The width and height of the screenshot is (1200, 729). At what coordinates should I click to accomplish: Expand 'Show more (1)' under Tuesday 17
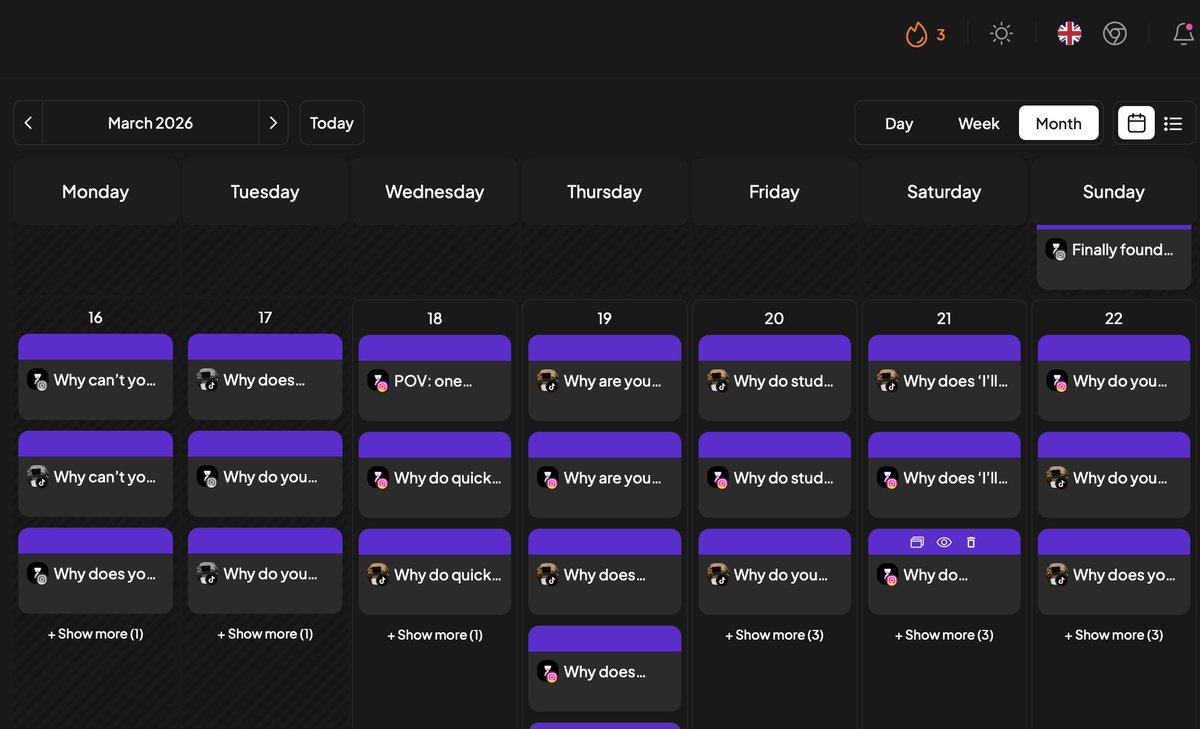point(265,634)
